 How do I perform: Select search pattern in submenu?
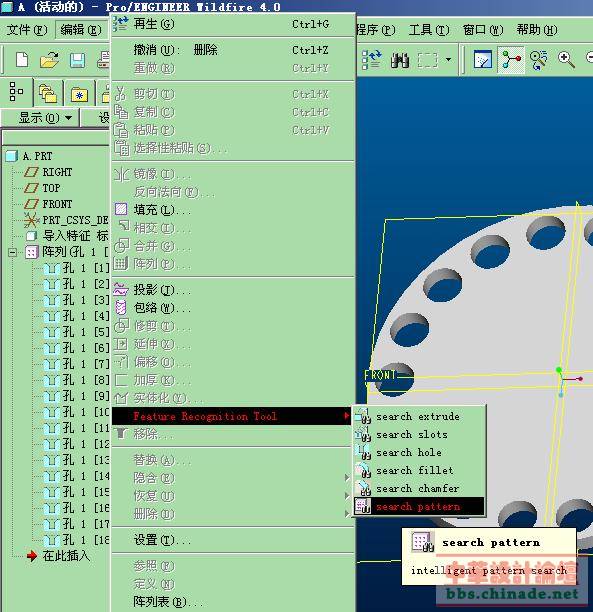click(x=418, y=506)
